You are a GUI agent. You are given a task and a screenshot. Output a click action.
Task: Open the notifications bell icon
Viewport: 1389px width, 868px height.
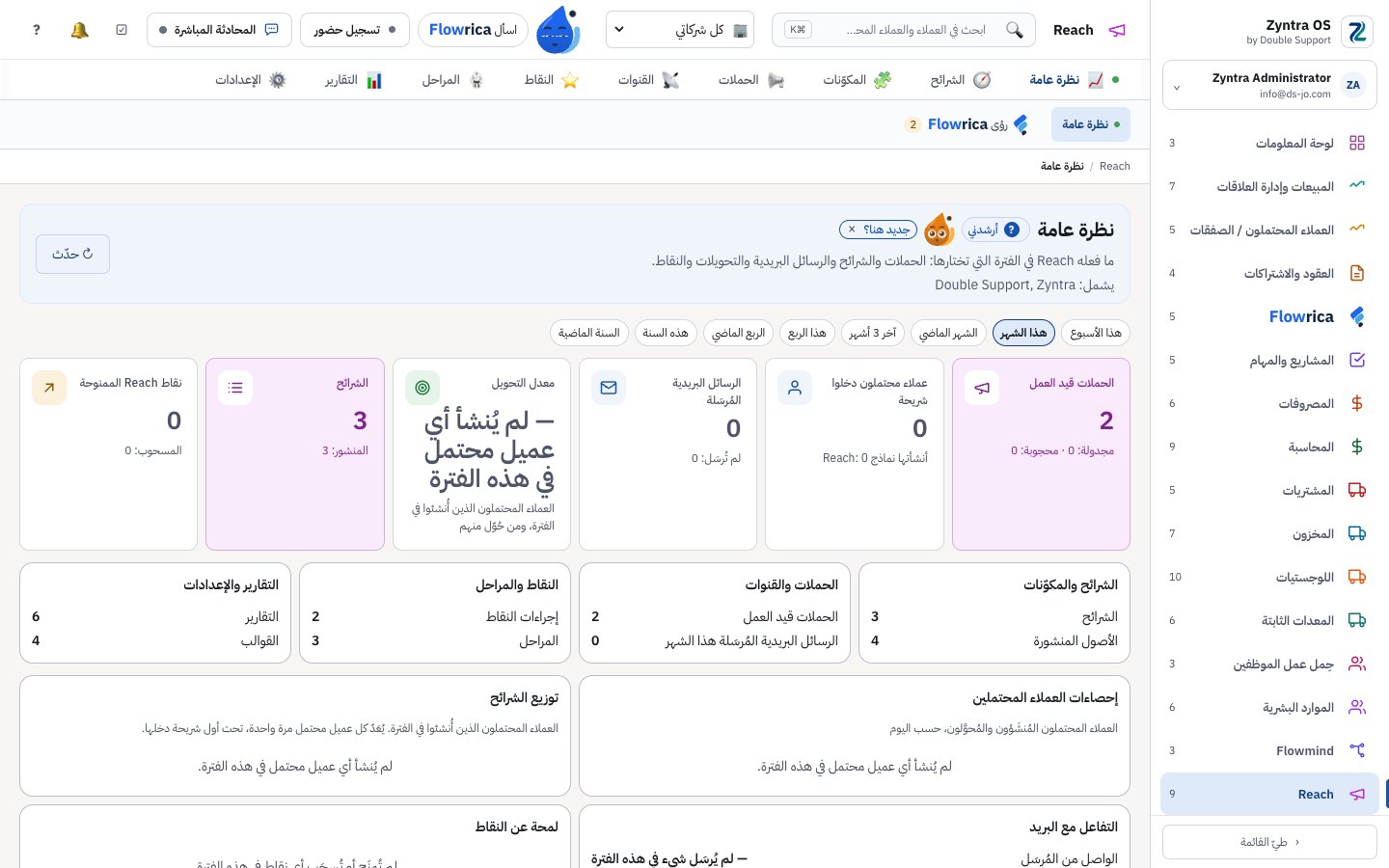80,30
